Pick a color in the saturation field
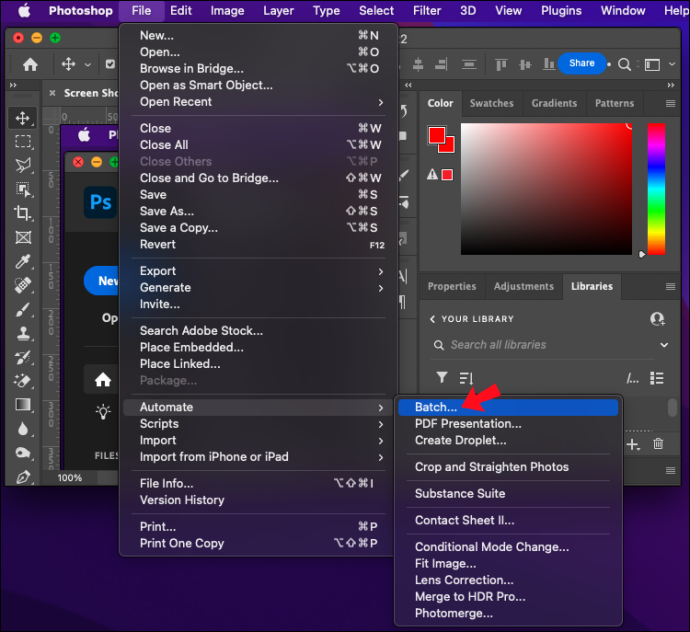 coord(546,189)
